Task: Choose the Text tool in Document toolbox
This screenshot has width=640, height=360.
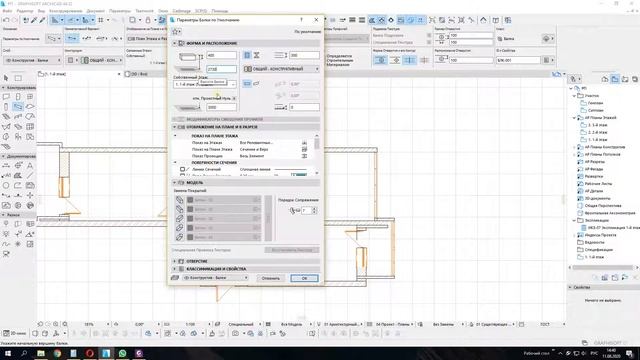Action: coord(30,165)
